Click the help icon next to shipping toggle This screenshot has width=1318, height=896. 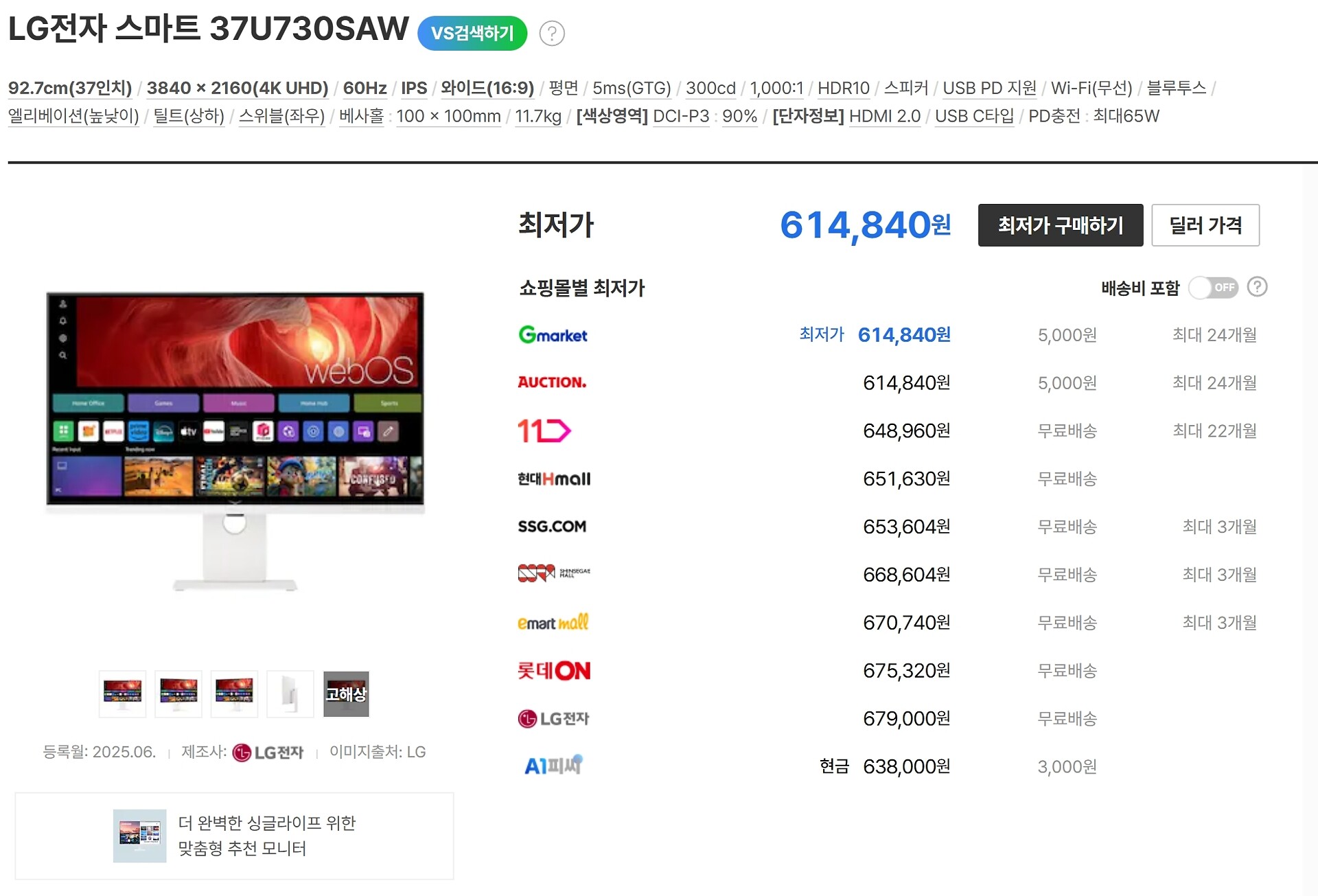point(1258,287)
